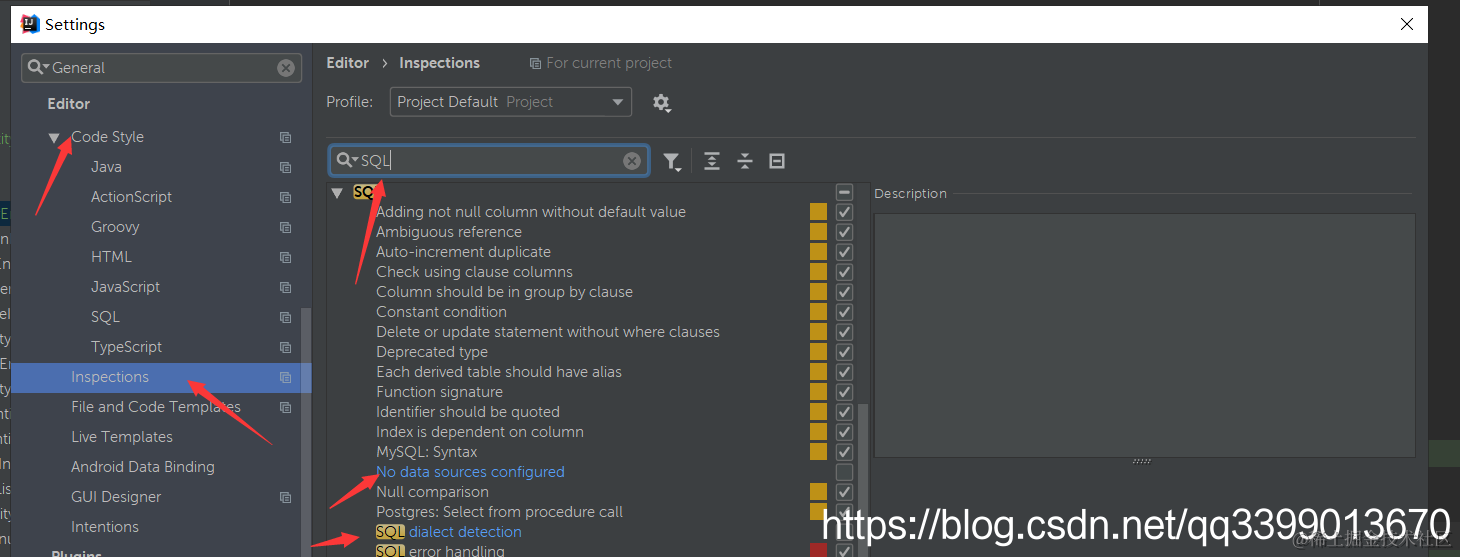Image resolution: width=1460 pixels, height=557 pixels.
Task: Clear the SQL inspection search text
Action: click(x=632, y=161)
